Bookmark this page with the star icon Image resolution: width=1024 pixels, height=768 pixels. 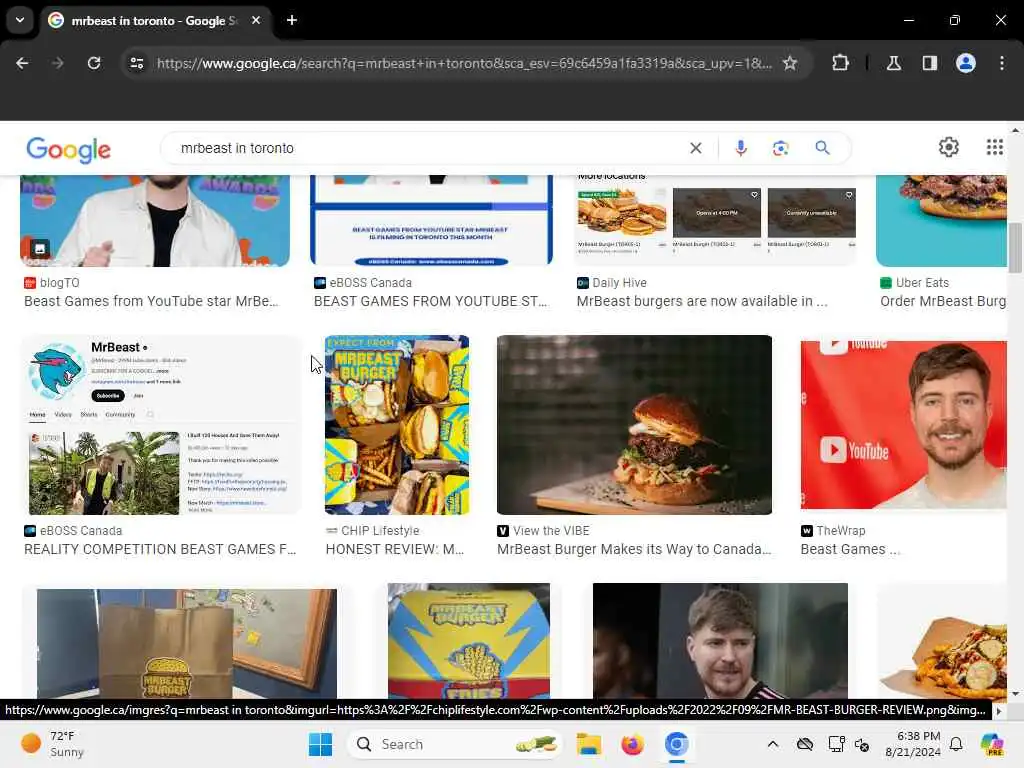[x=790, y=63]
